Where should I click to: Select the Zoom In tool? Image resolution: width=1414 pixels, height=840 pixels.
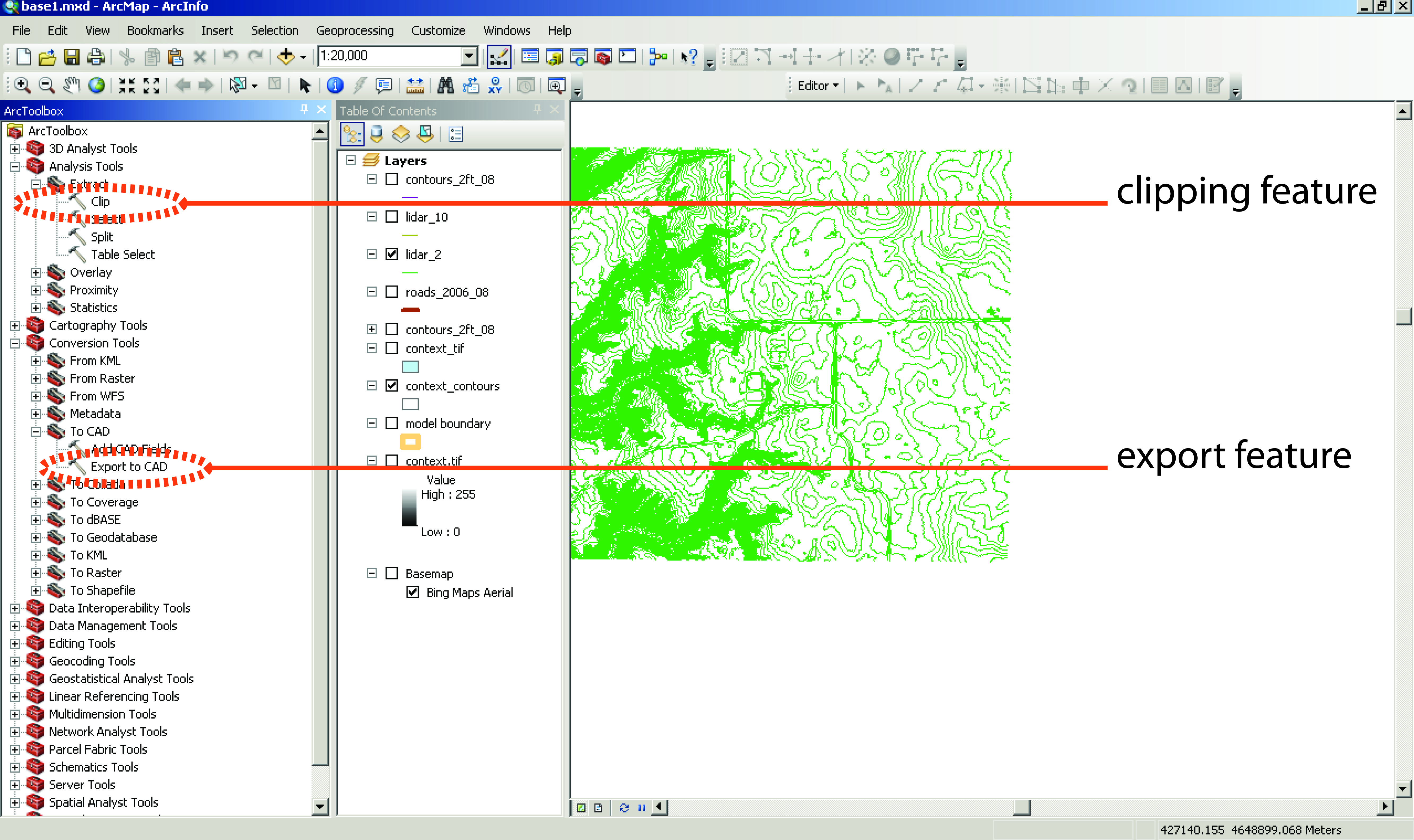coord(22,85)
